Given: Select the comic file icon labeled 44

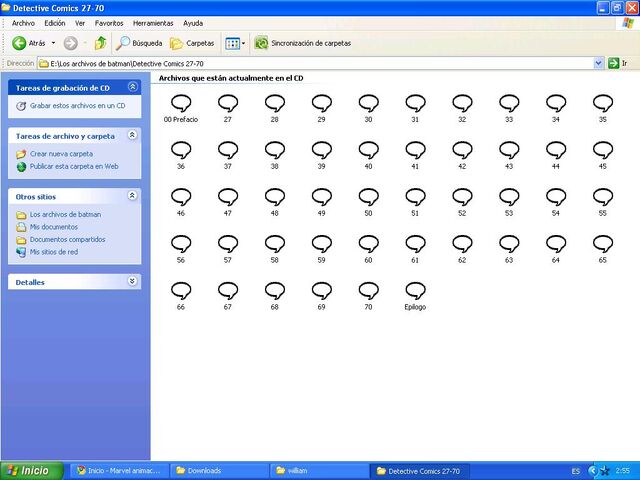Looking at the screenshot, I should pyautogui.click(x=556, y=150).
